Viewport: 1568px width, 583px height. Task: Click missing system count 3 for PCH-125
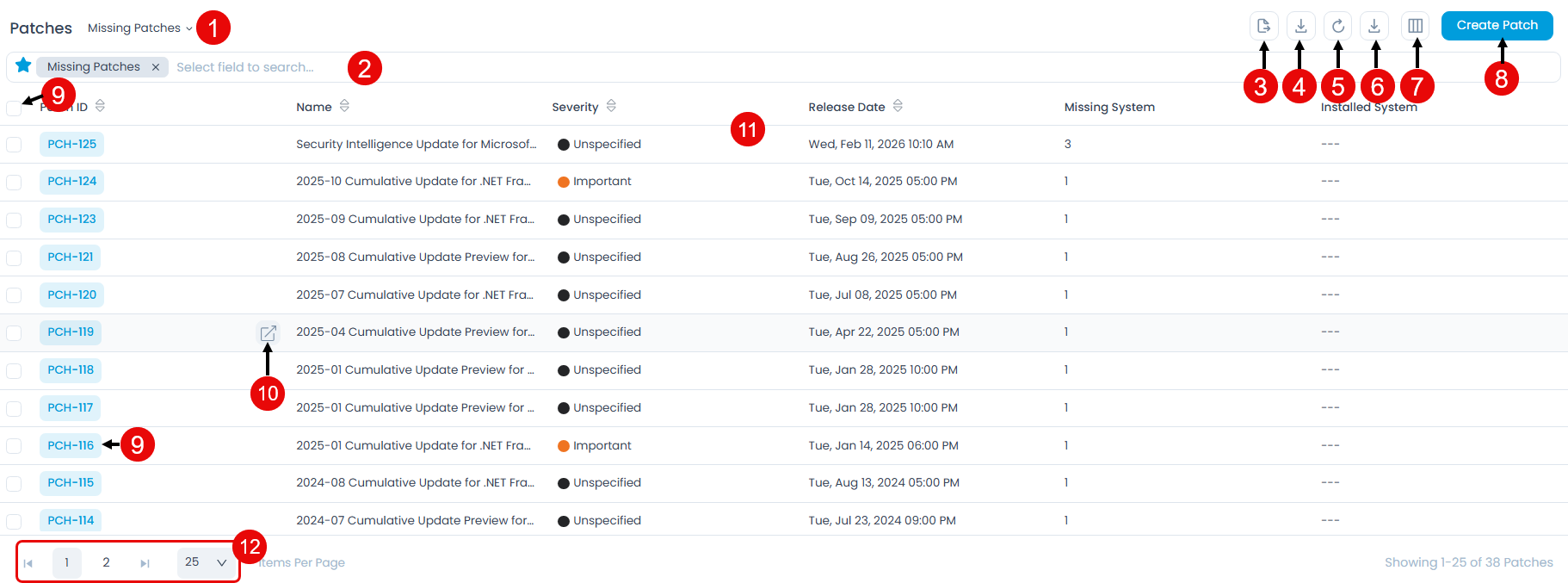point(1067,144)
